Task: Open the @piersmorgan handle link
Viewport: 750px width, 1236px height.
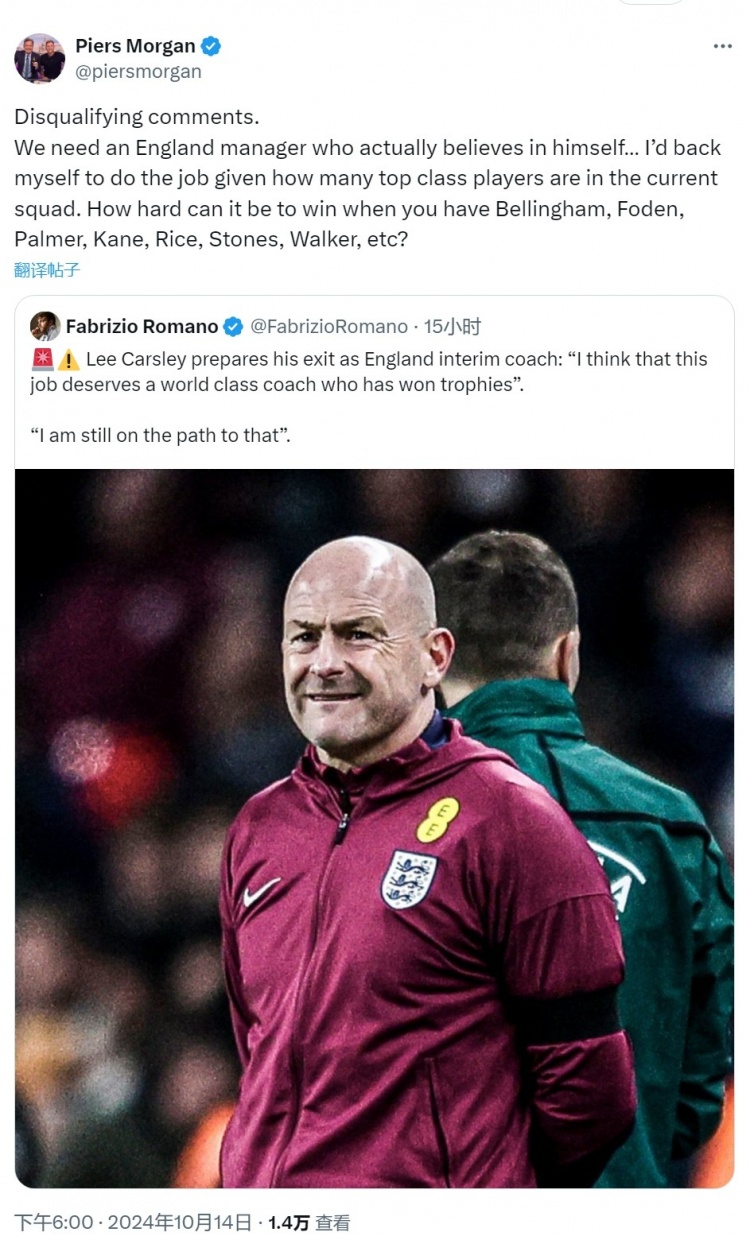Action: [x=138, y=72]
